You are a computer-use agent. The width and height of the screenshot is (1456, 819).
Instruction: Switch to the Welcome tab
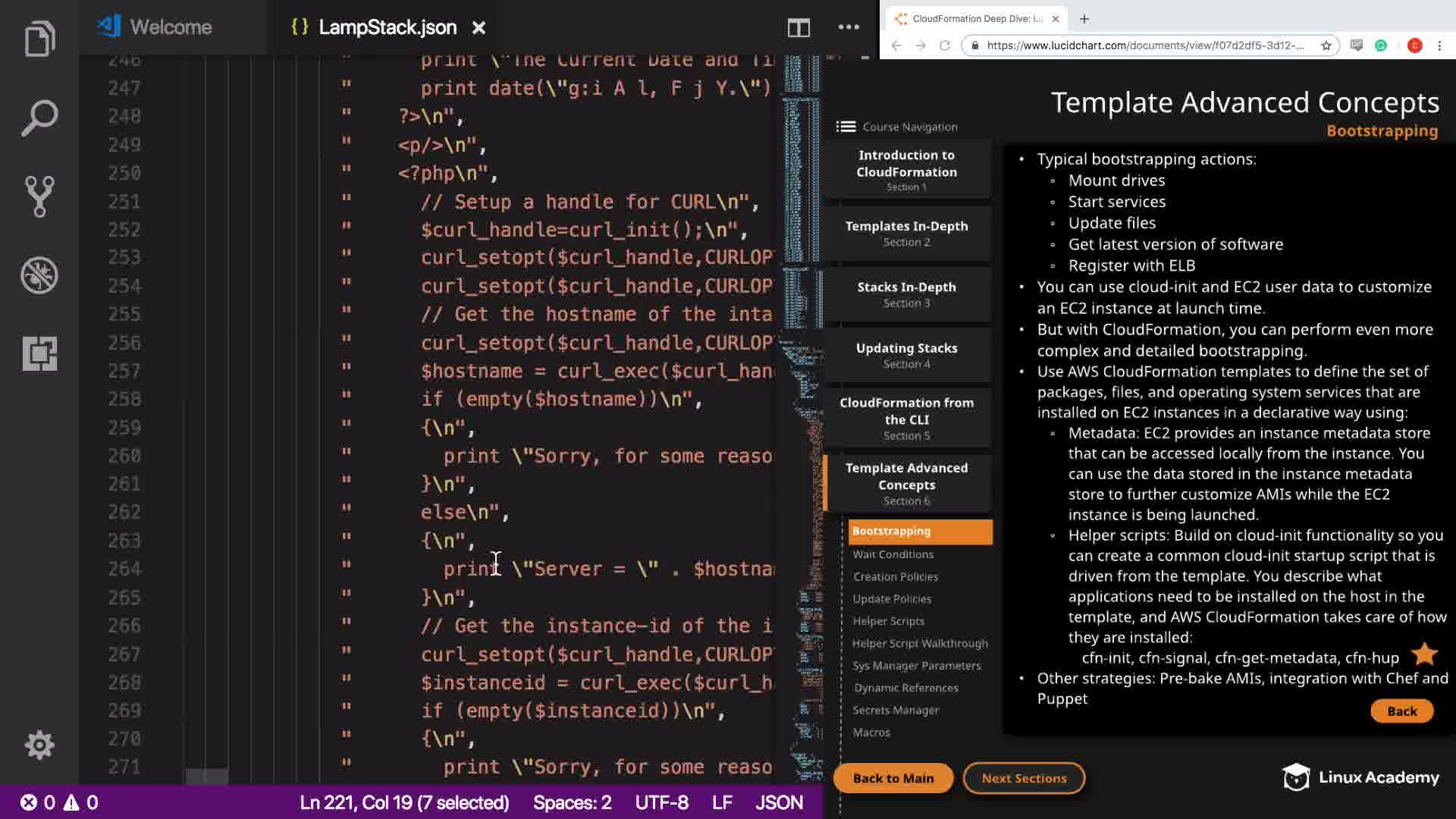(x=170, y=27)
